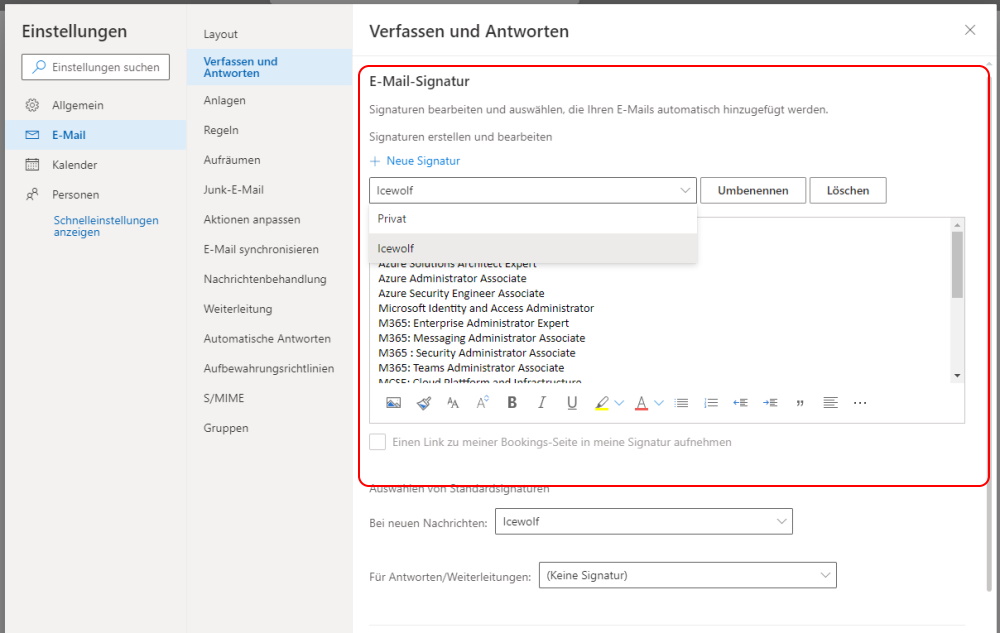Click the Allgemein gear icon
This screenshot has width=1000, height=633.
coord(33,105)
